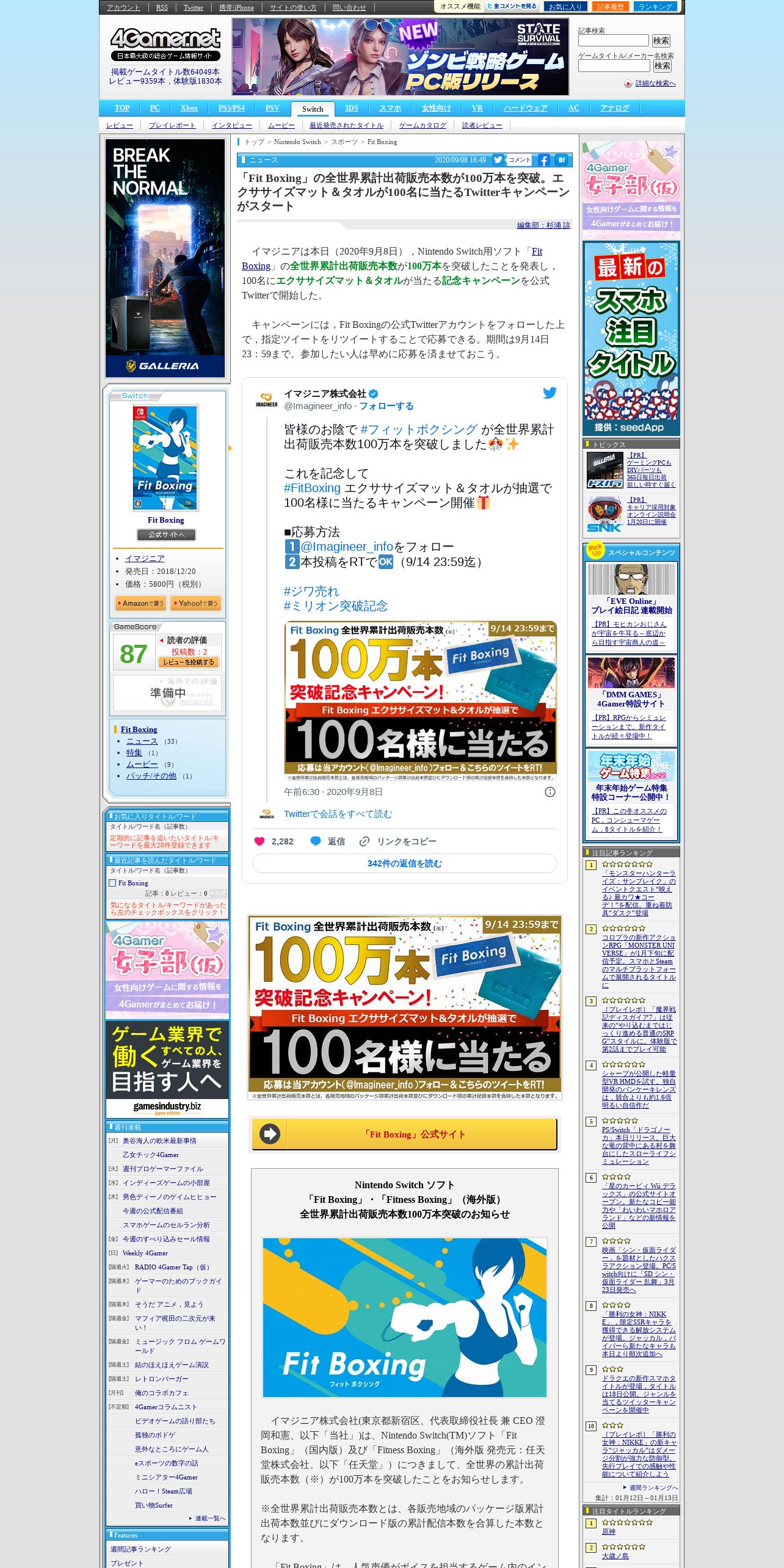Open the インタビュー sub-navigation link
Image resolution: width=784 pixels, height=1568 pixels.
(232, 125)
